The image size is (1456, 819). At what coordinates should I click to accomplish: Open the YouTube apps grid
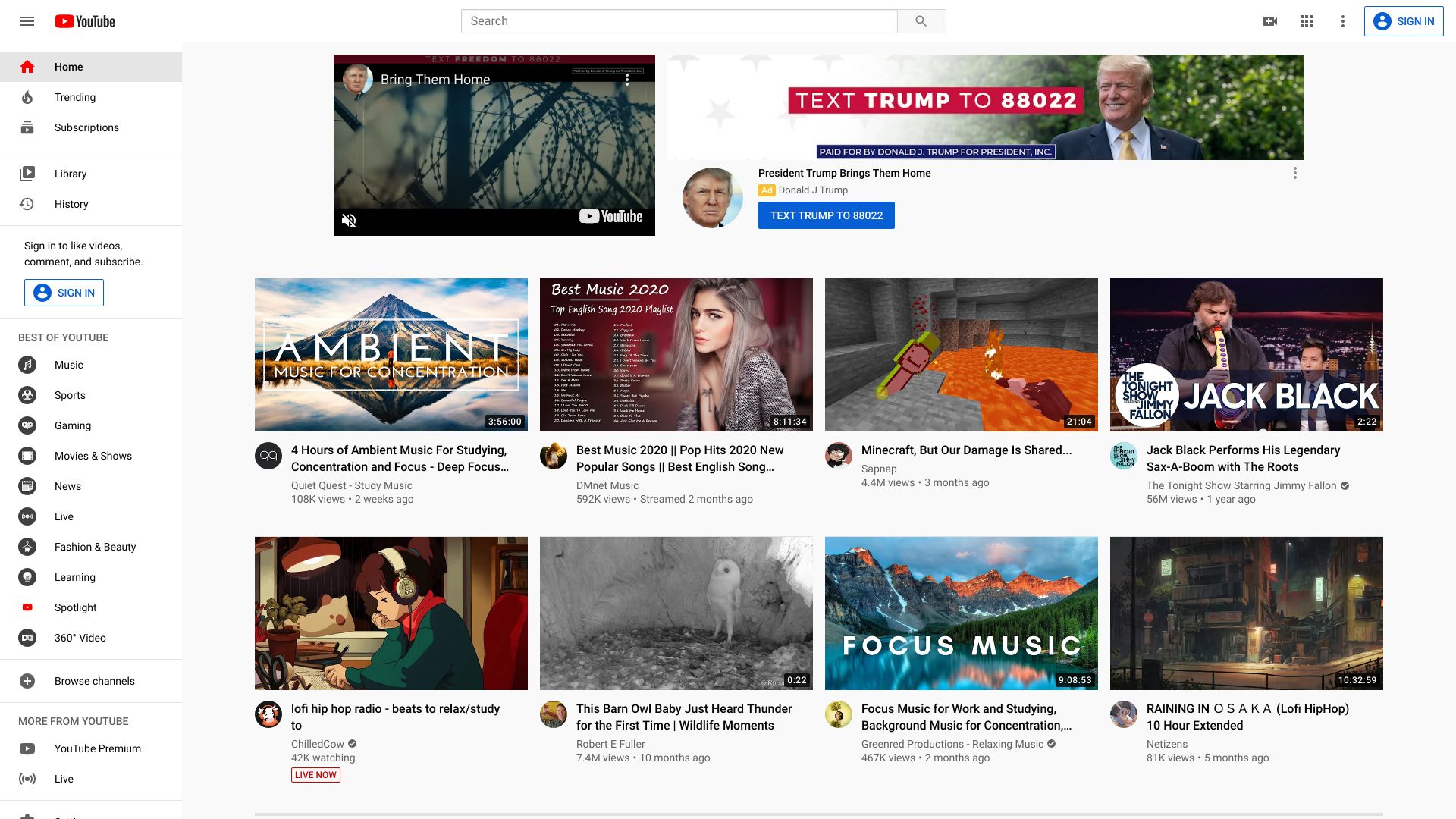pyautogui.click(x=1307, y=21)
